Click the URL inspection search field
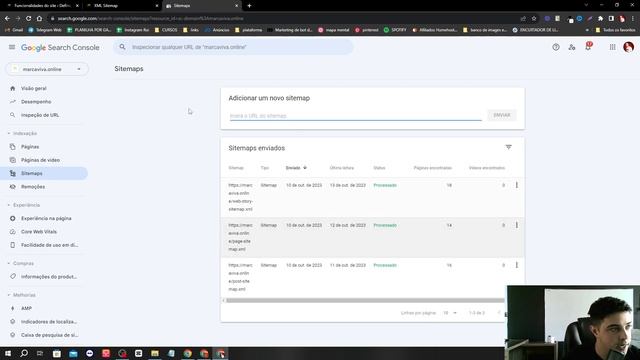Image resolution: width=640 pixels, height=360 pixels. coord(233,47)
